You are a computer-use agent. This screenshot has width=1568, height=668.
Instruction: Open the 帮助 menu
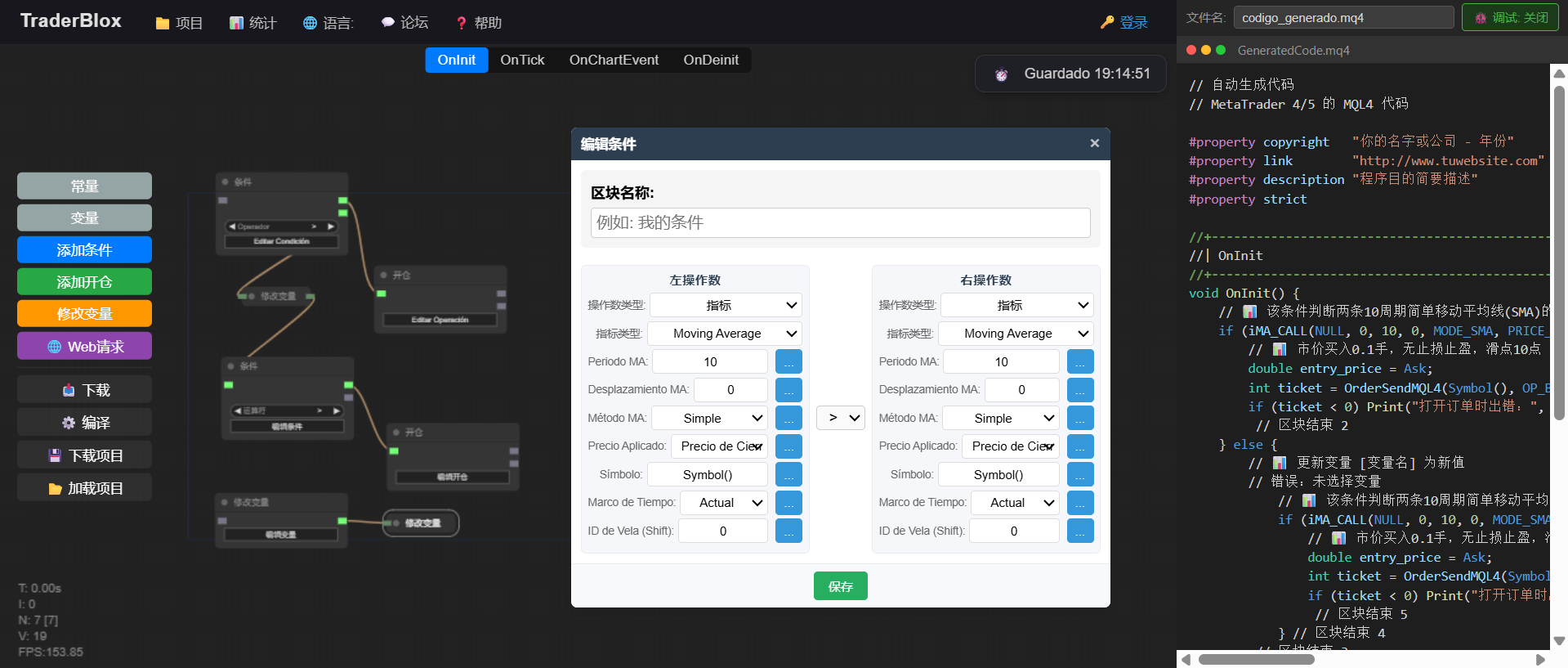[x=479, y=23]
